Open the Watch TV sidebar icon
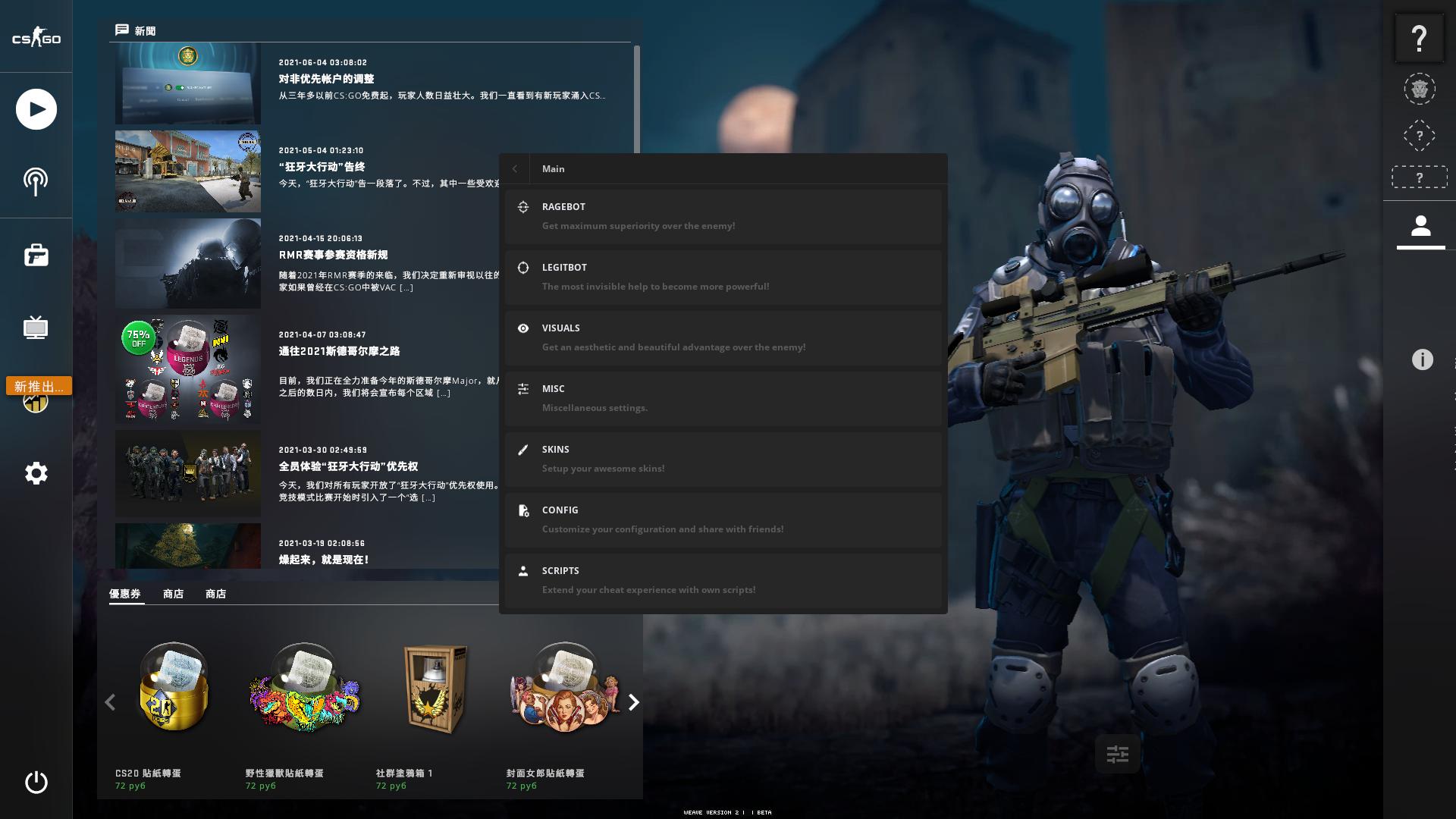Viewport: 1456px width, 819px height. [x=36, y=328]
